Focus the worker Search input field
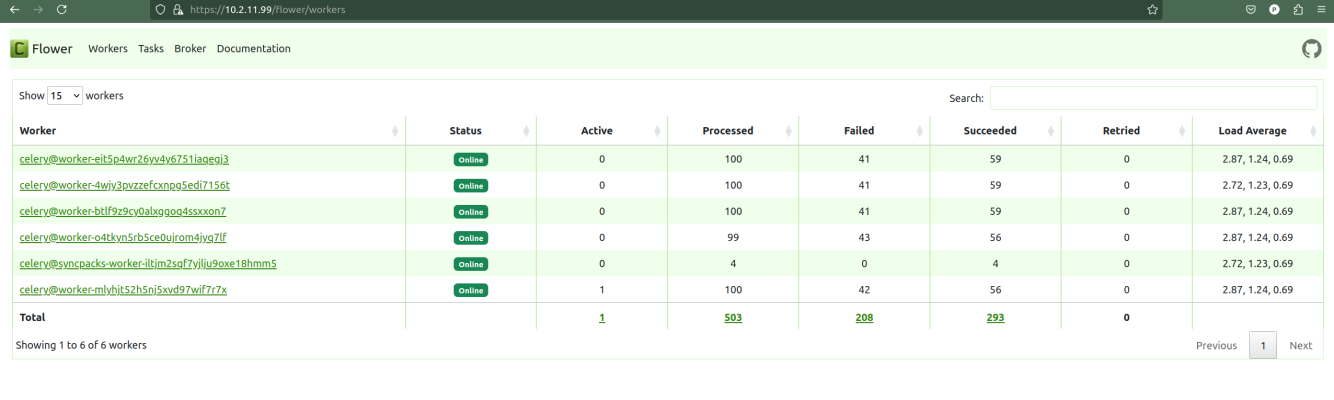1334x400 pixels. pos(1152,98)
